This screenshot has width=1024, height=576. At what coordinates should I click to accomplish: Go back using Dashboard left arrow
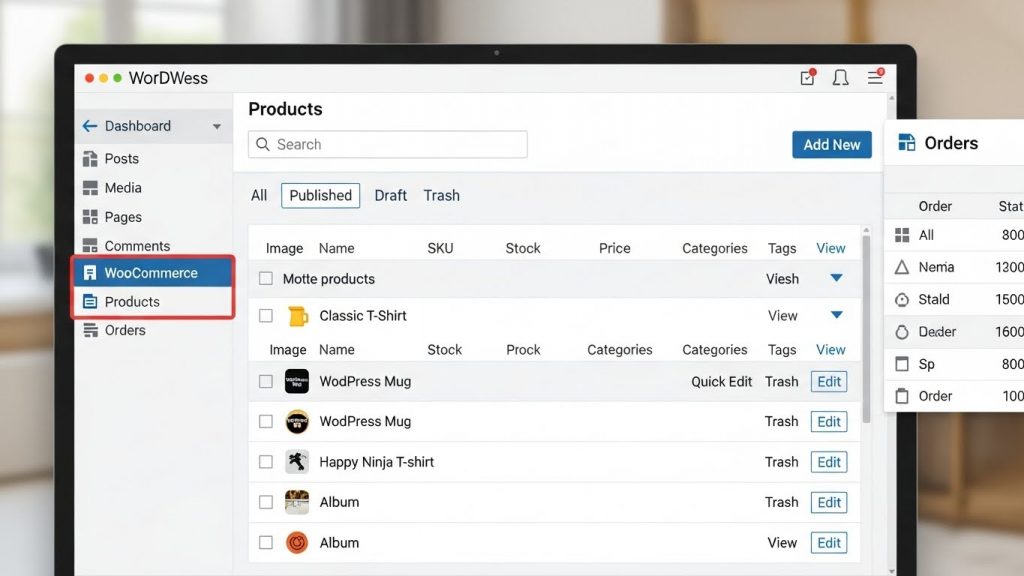tap(90, 126)
